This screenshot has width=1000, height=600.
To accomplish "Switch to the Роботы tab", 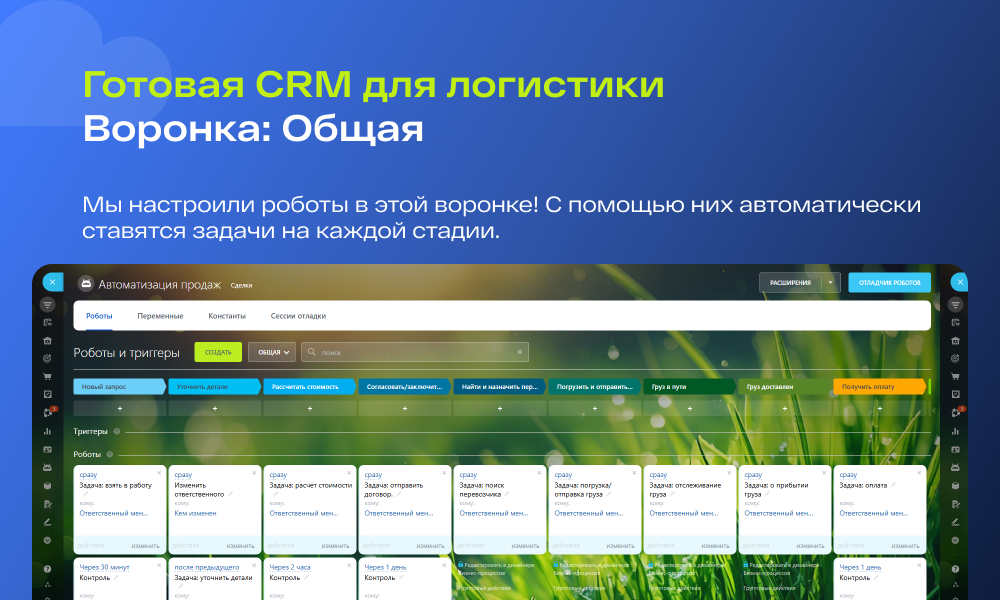I will point(99,316).
